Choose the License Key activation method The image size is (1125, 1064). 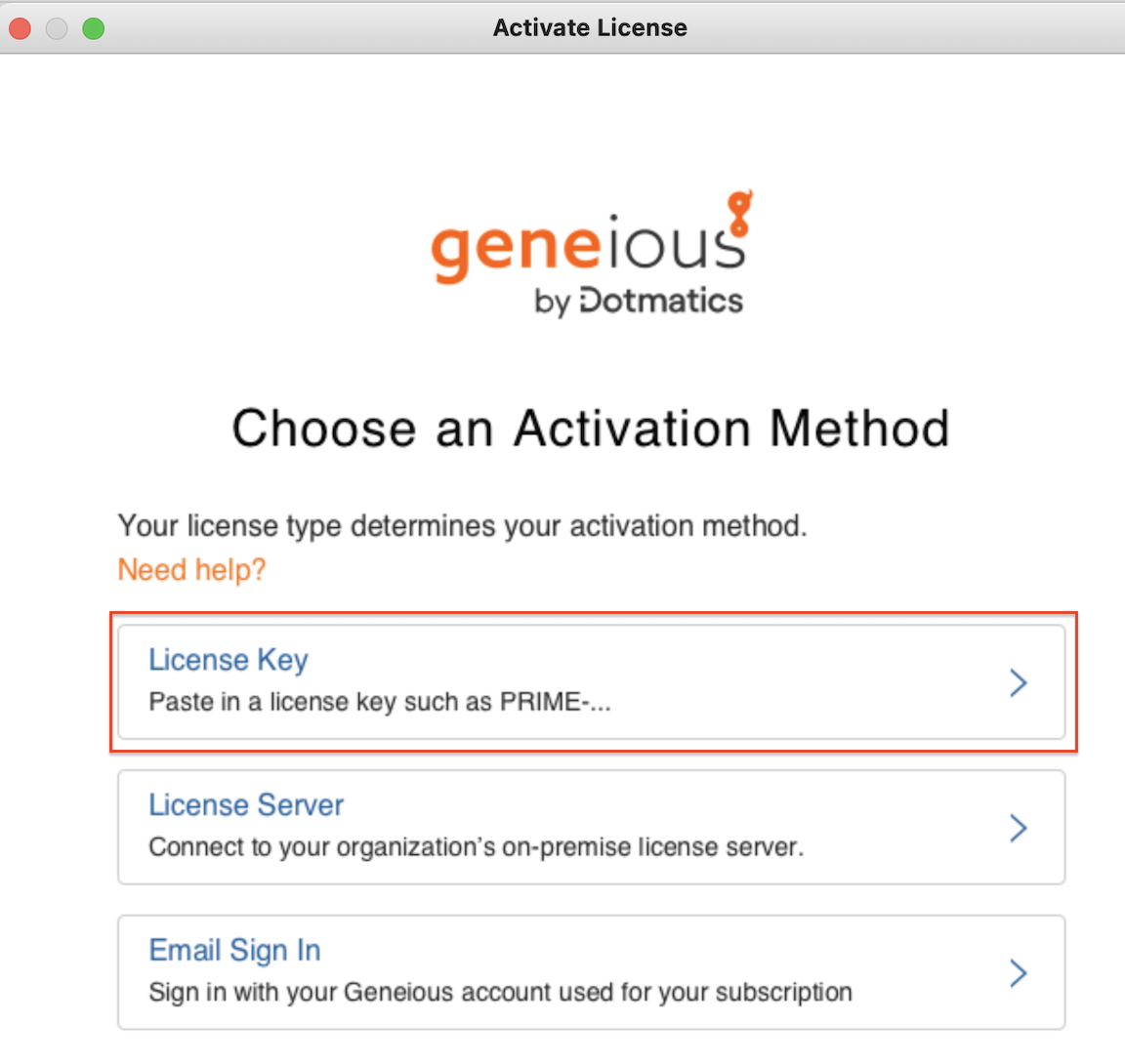228,660
